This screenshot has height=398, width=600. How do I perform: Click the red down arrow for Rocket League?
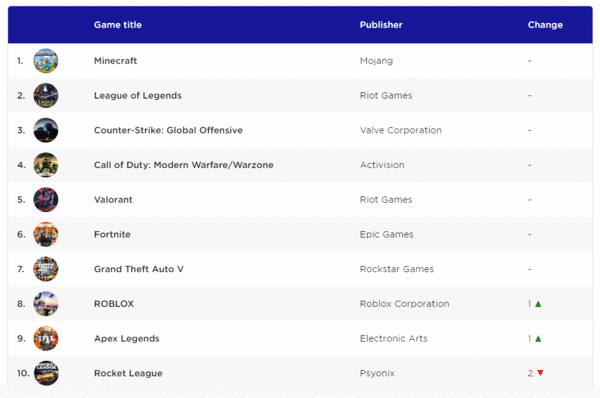click(x=540, y=373)
